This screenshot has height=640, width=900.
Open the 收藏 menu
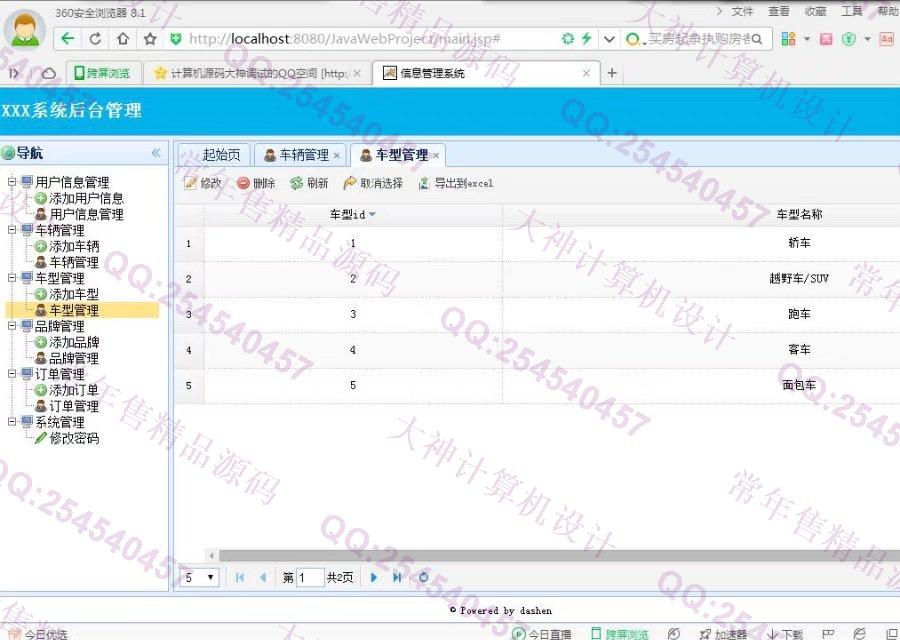click(815, 11)
